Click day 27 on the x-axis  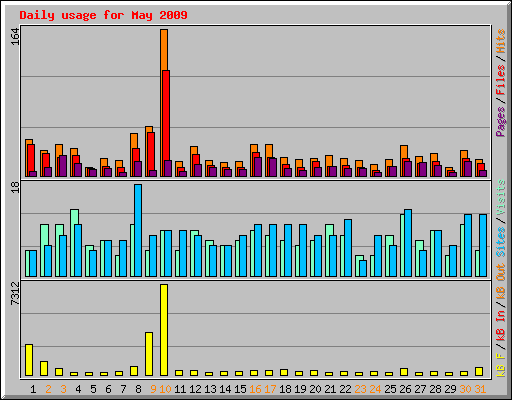[420, 389]
